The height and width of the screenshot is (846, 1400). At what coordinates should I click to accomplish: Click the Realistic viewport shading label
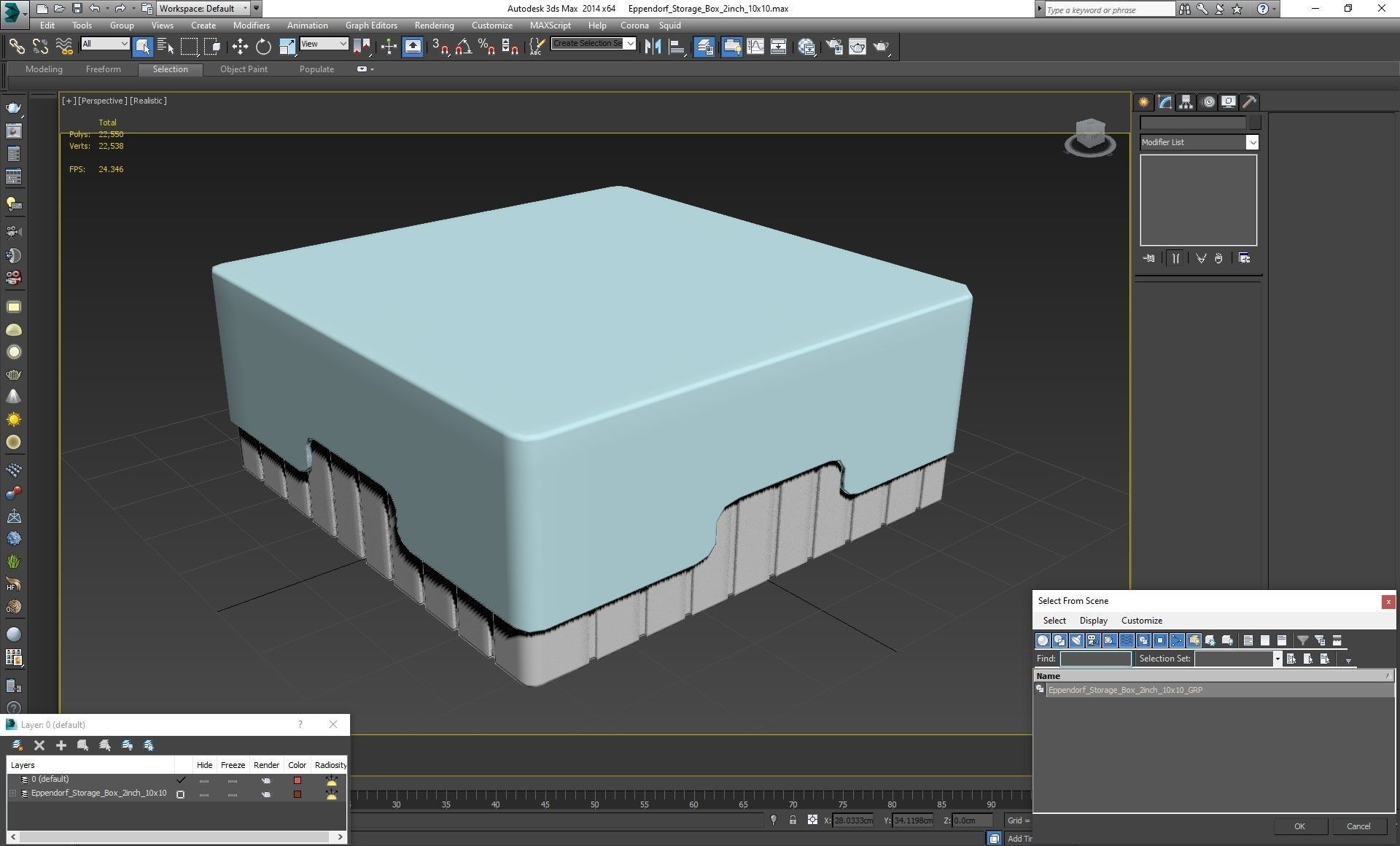coord(148,101)
